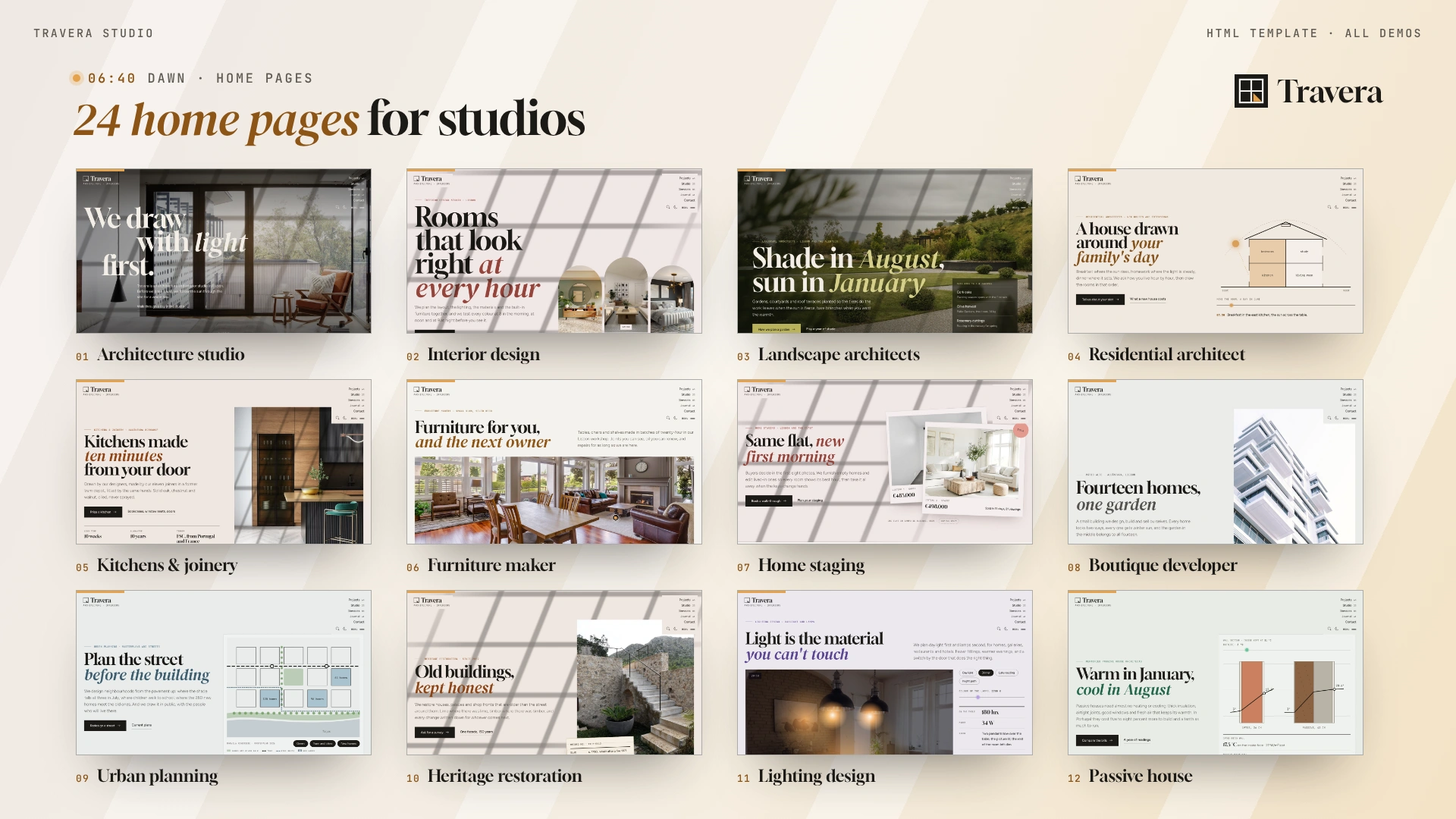Click the 'Home staging' caption
1456x819 pixels.
coord(811,566)
